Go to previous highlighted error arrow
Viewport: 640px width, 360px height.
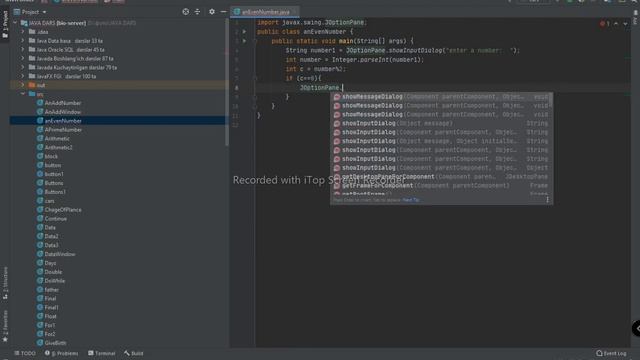(x=616, y=24)
